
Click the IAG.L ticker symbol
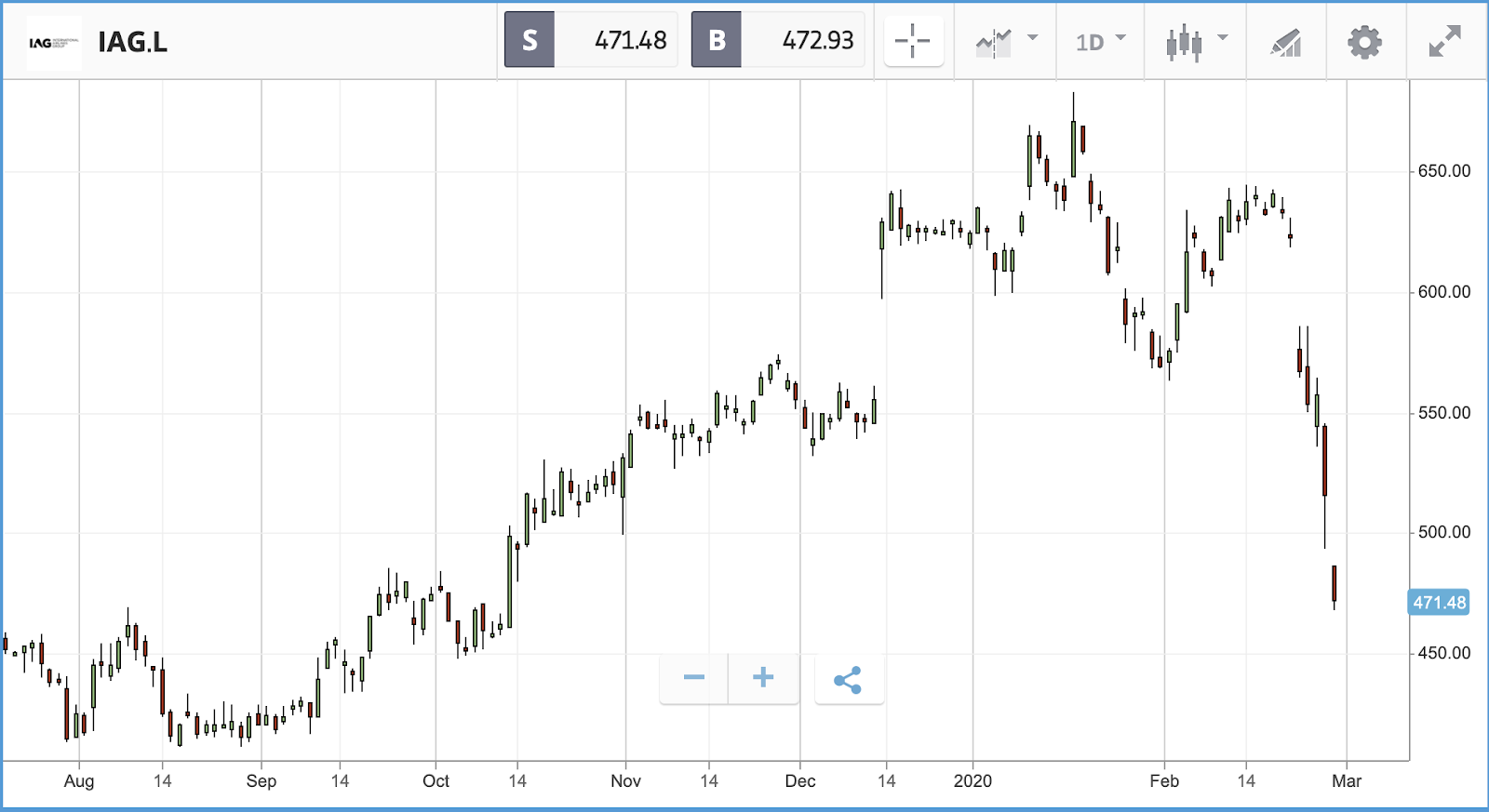pos(132,42)
